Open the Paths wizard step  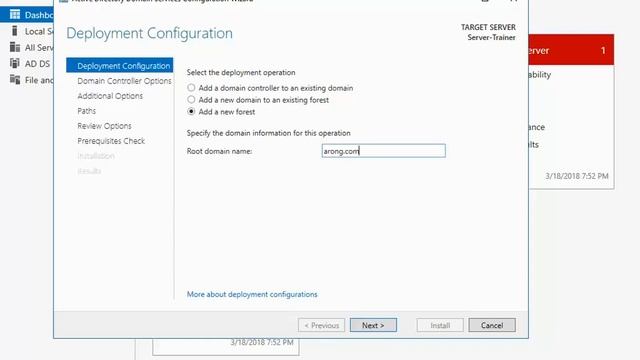click(87, 111)
